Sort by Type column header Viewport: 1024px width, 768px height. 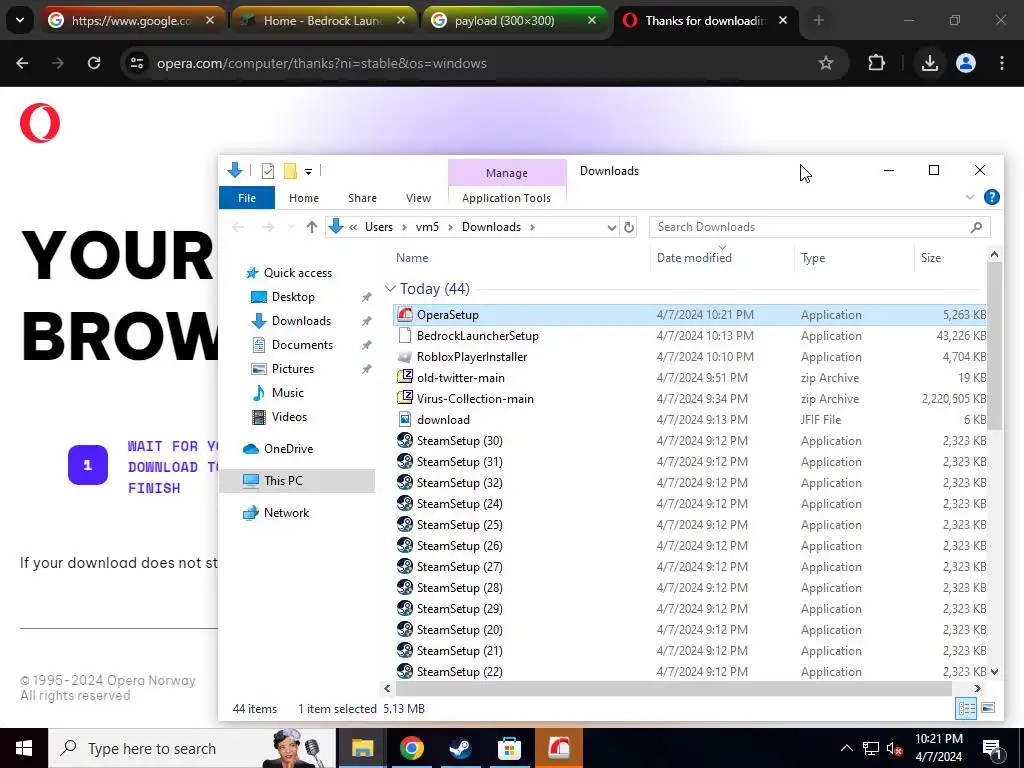854,258
